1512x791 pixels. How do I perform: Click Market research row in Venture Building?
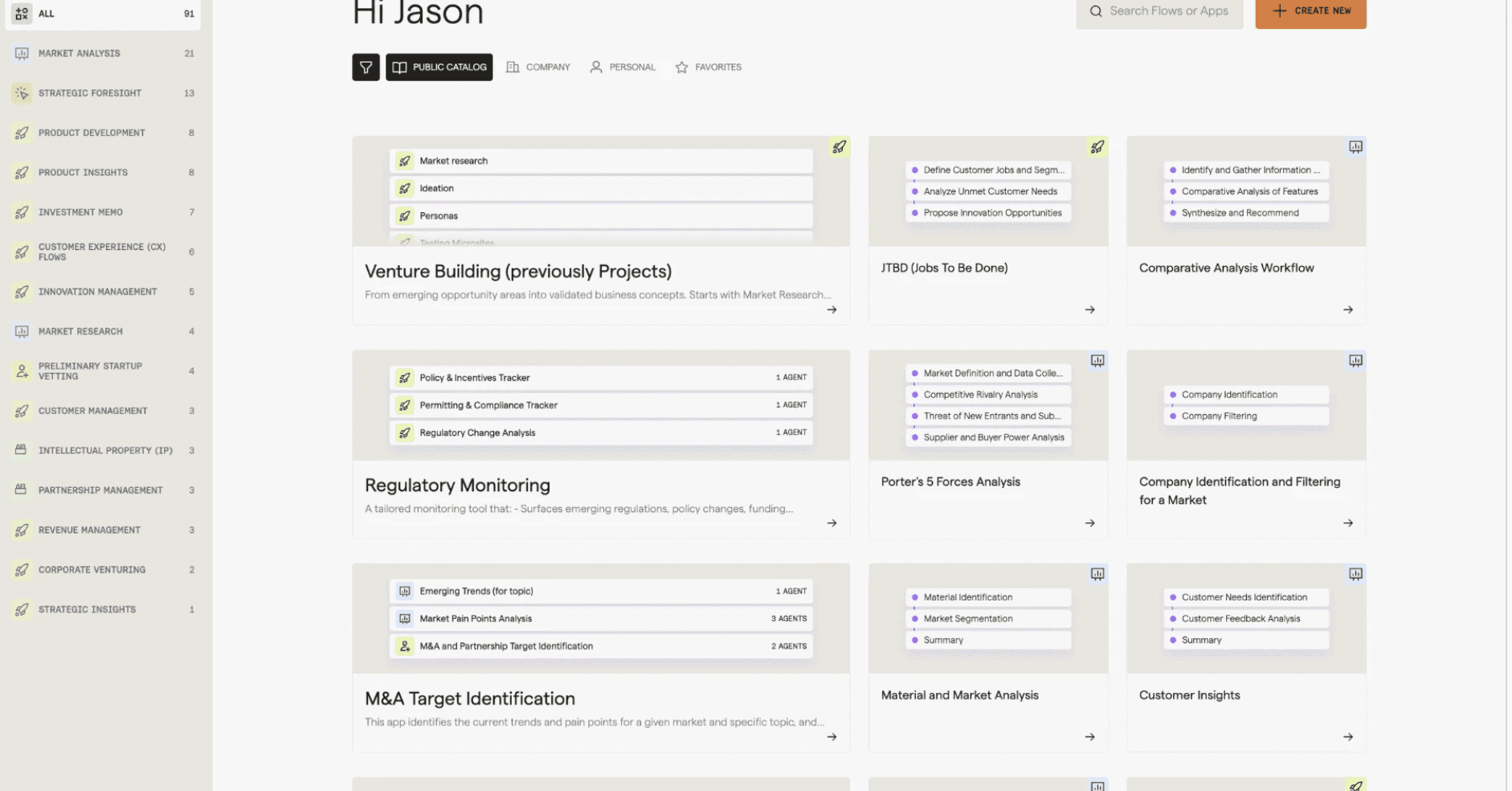601,161
